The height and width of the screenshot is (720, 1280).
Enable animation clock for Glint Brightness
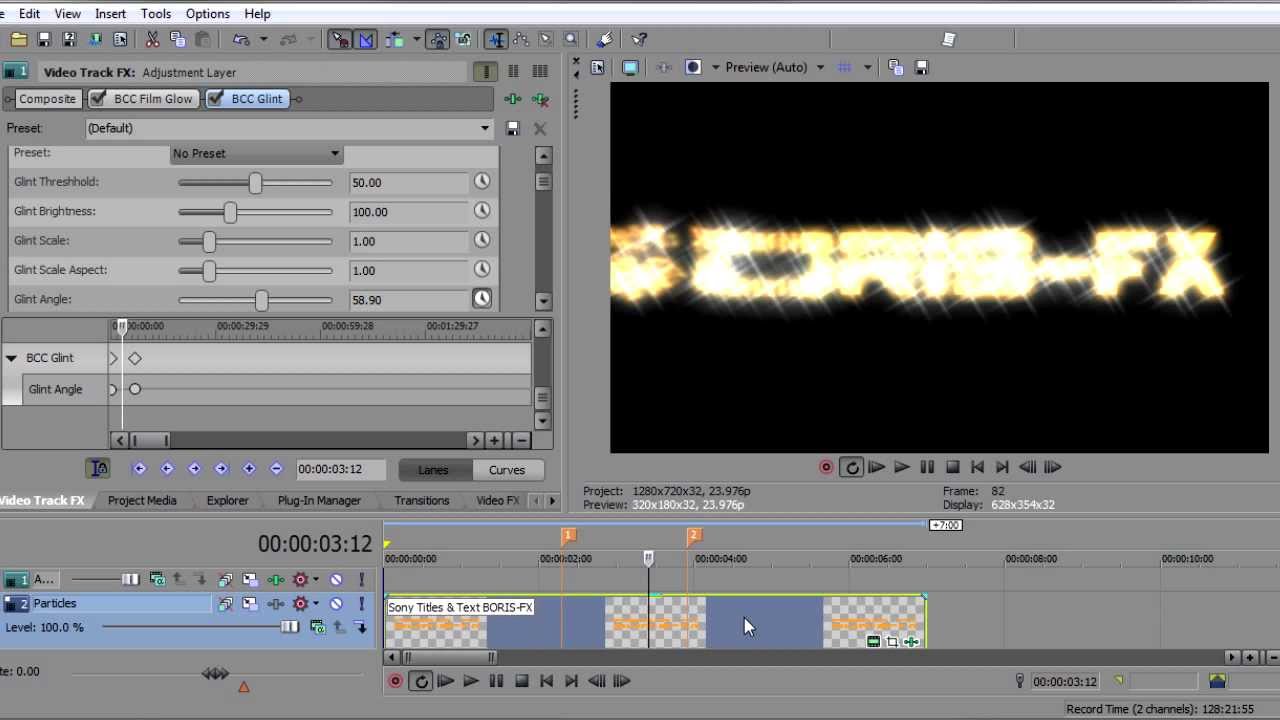(x=482, y=211)
